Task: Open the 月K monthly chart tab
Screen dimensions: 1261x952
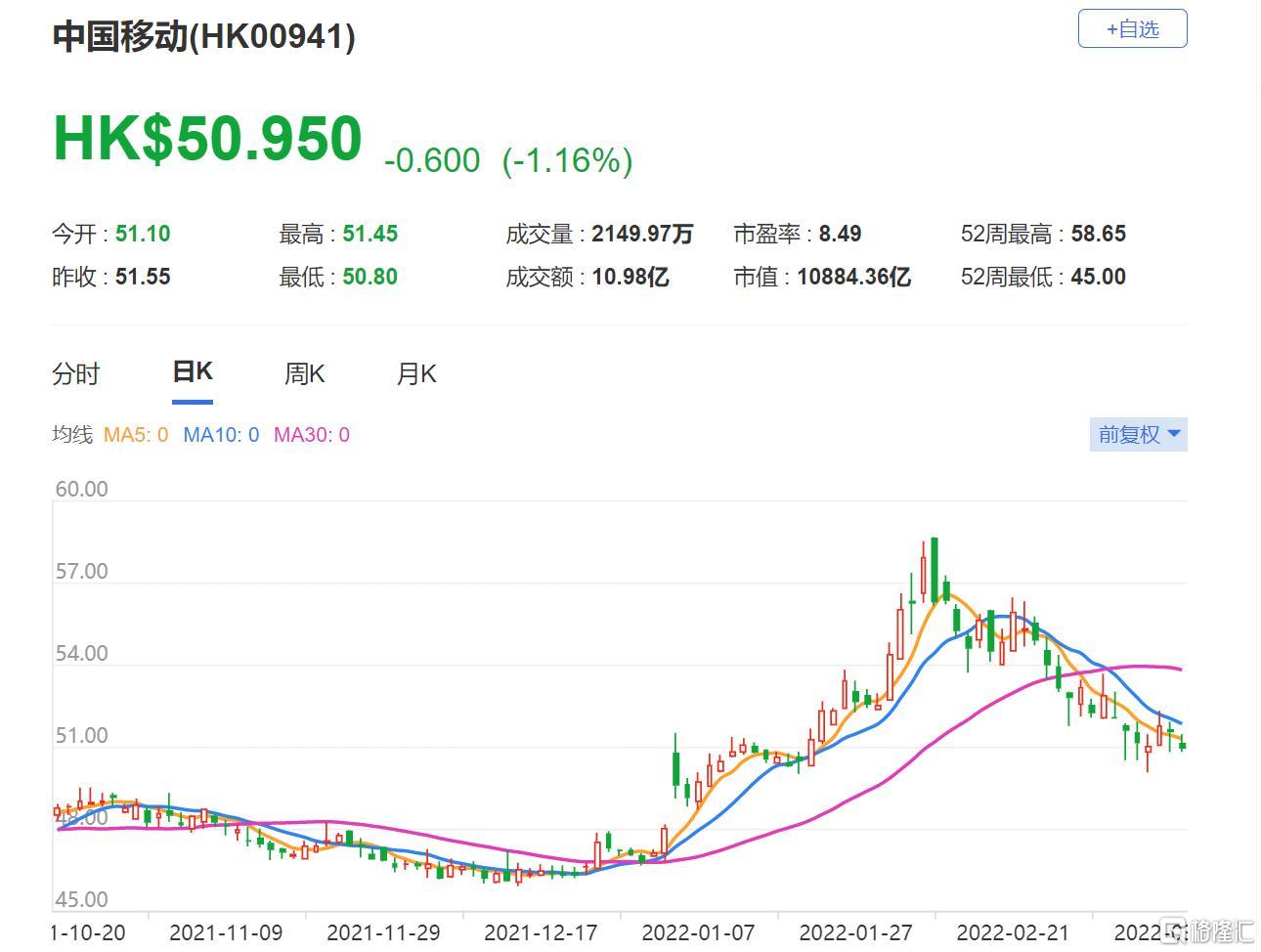Action: click(416, 374)
